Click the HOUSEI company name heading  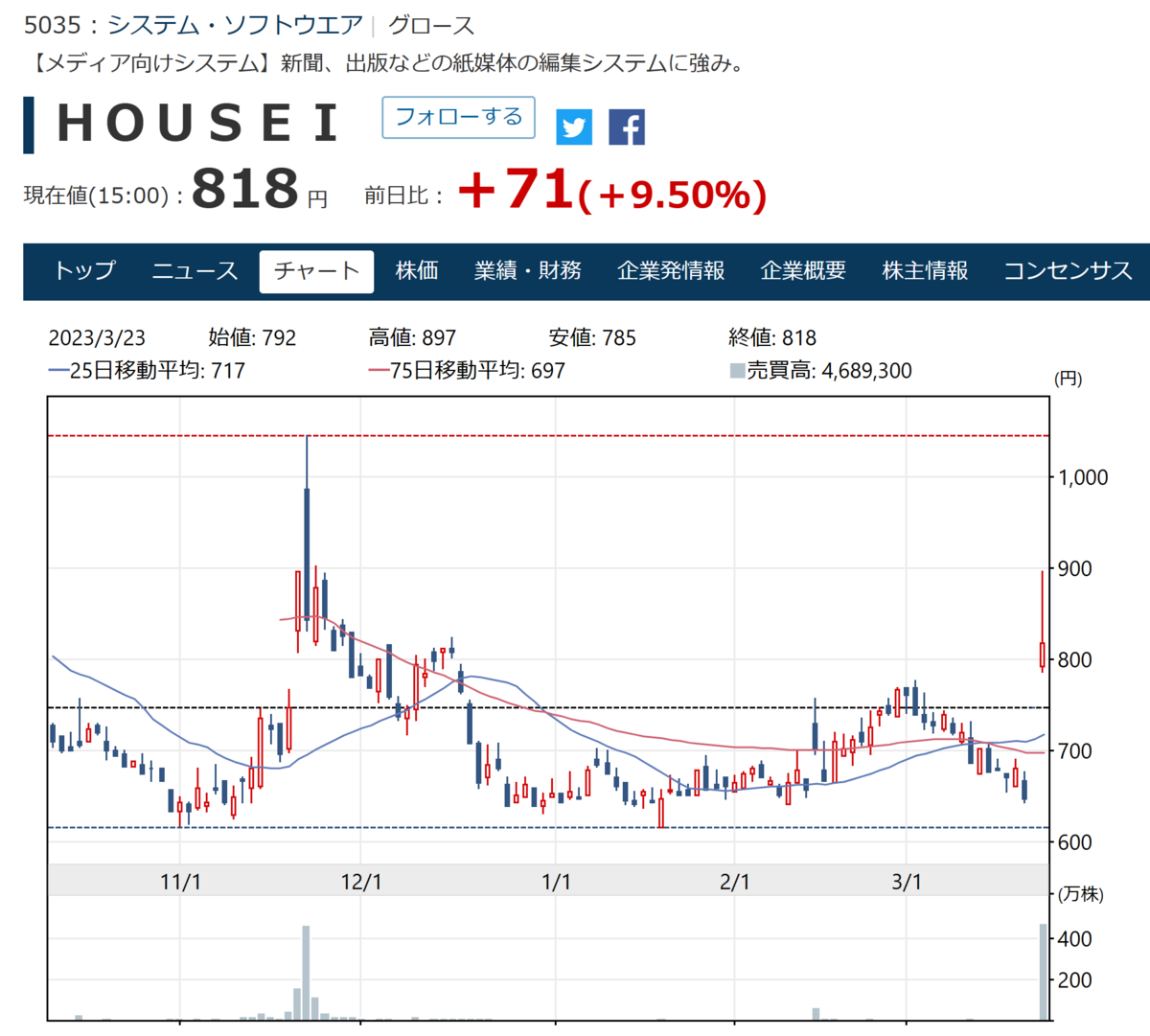pos(198,124)
